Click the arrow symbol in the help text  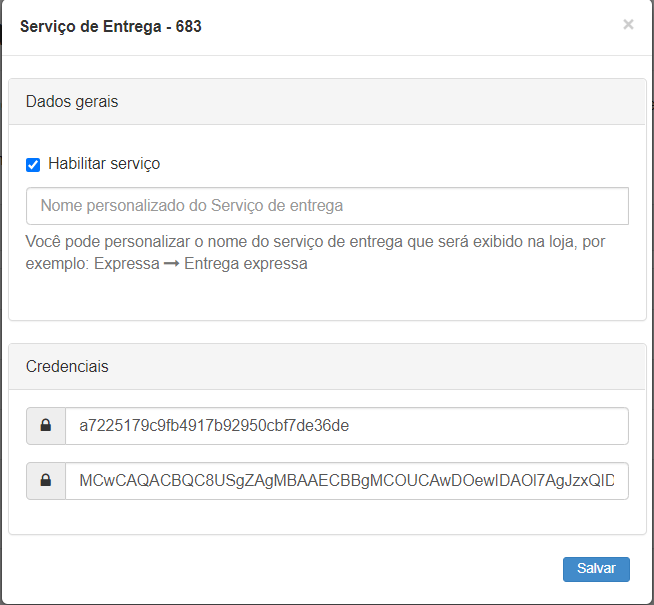point(171,265)
